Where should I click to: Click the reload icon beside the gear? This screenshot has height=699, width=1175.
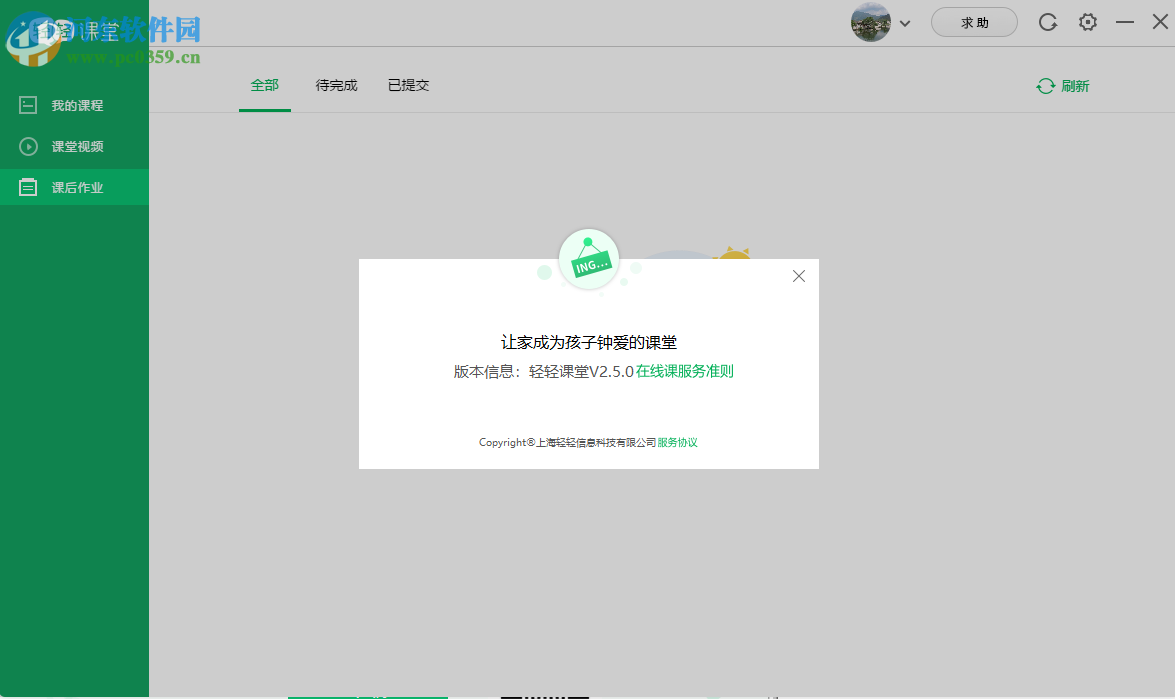coord(1047,21)
